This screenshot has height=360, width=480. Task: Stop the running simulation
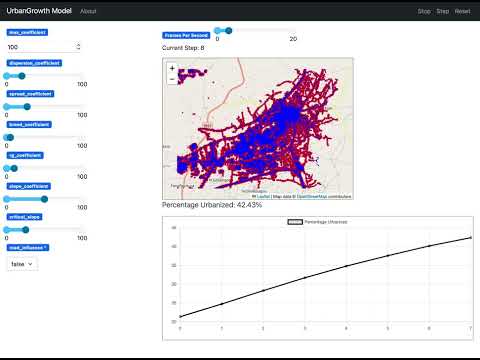[424, 11]
